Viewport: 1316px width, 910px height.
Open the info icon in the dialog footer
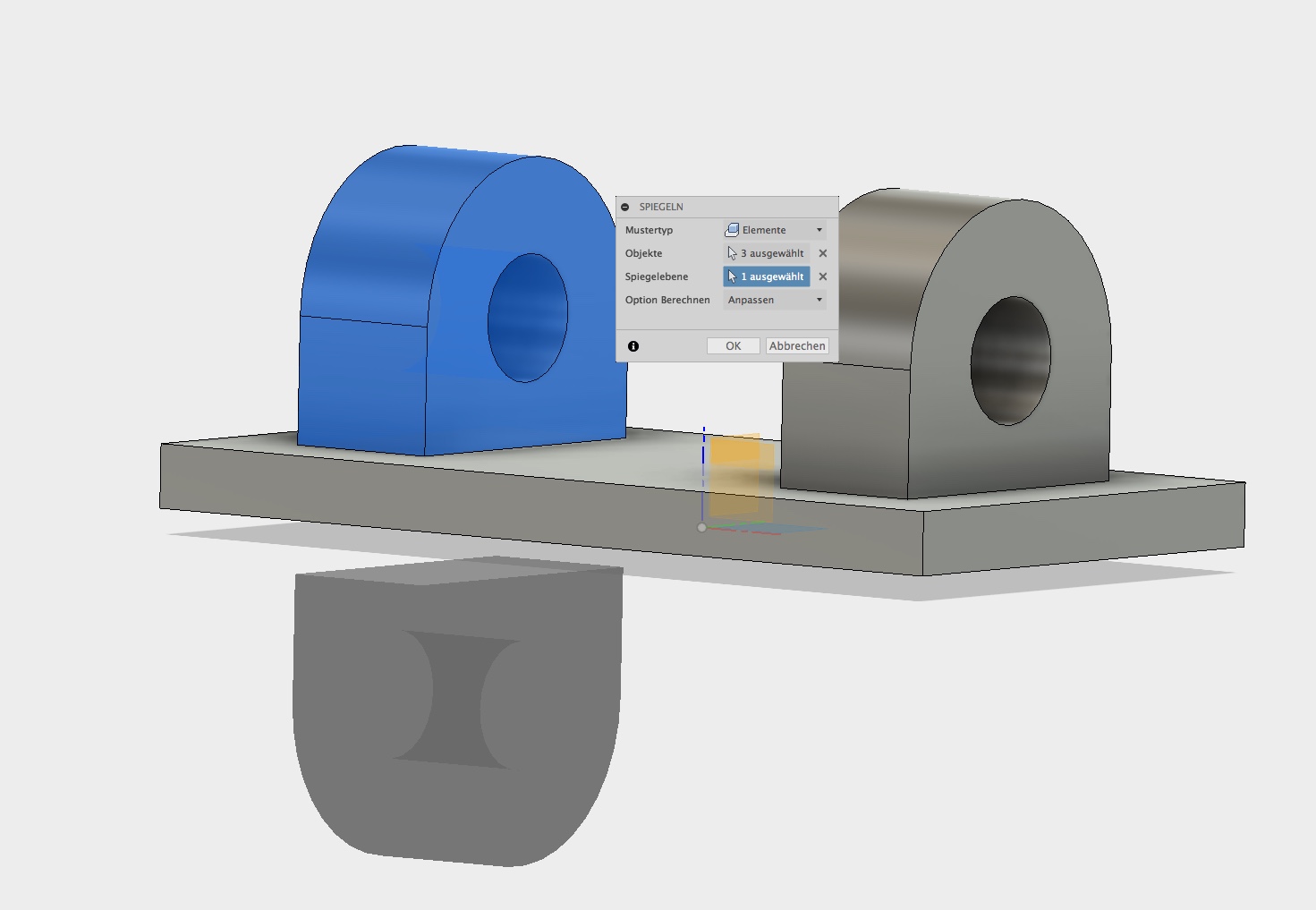pyautogui.click(x=633, y=346)
